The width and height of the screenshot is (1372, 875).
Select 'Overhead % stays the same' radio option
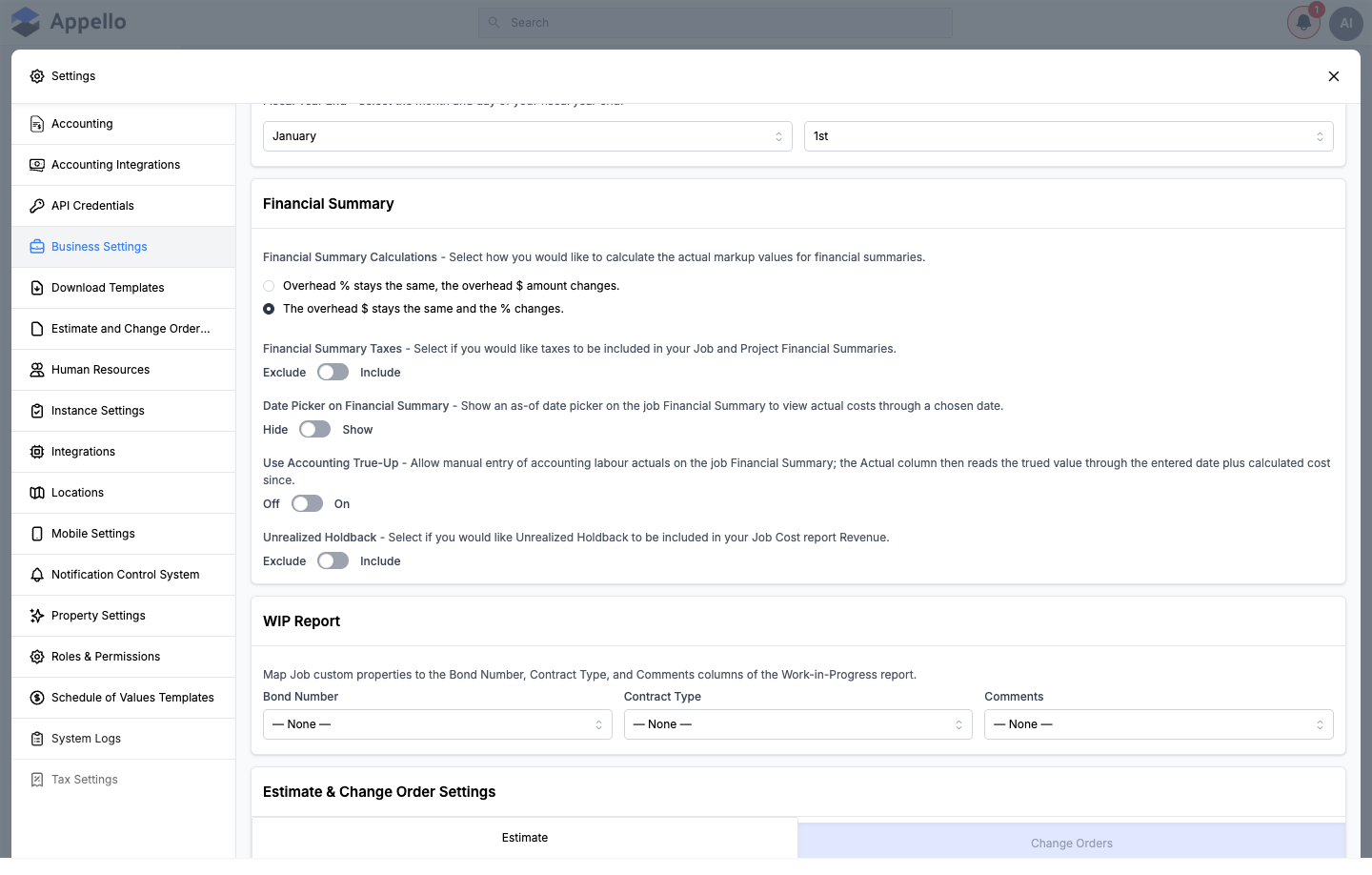(269, 286)
